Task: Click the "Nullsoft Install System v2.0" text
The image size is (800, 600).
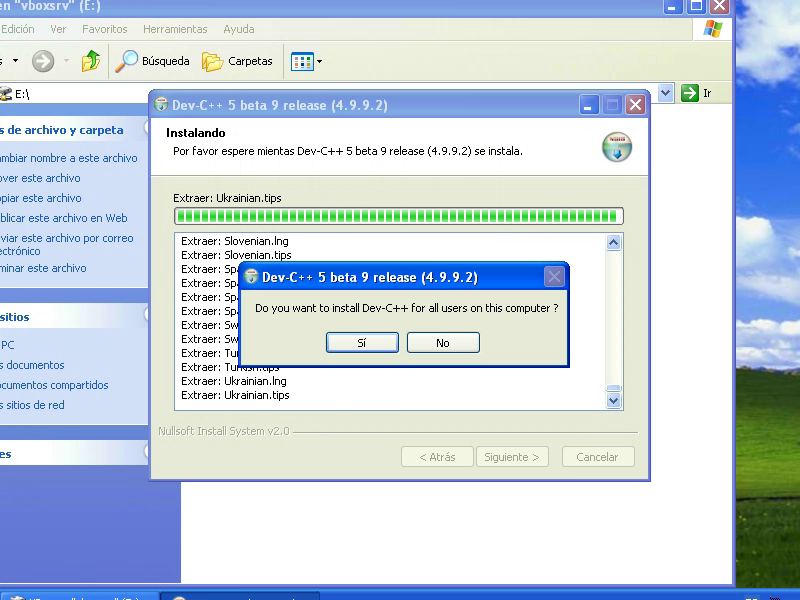Action: click(224, 431)
